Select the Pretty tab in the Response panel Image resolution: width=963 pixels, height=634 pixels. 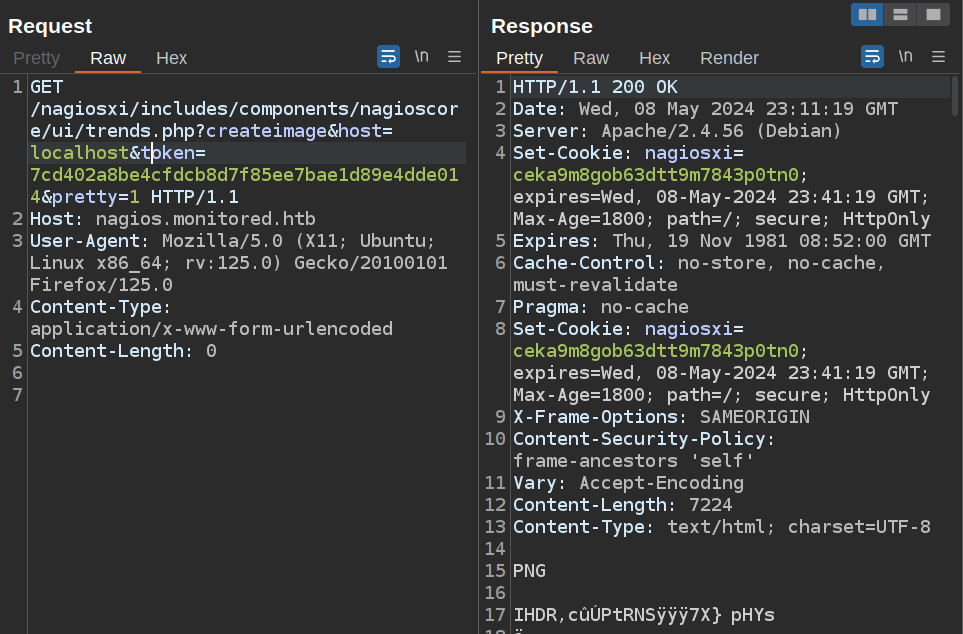tap(519, 58)
